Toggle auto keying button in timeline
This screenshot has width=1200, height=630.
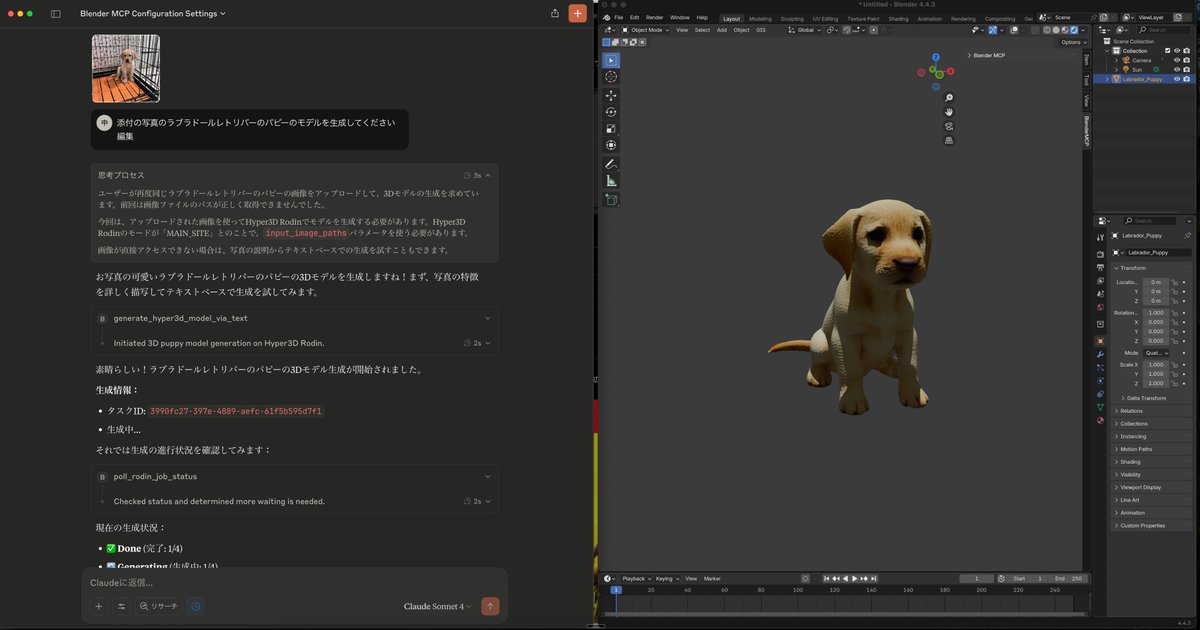[x=805, y=578]
